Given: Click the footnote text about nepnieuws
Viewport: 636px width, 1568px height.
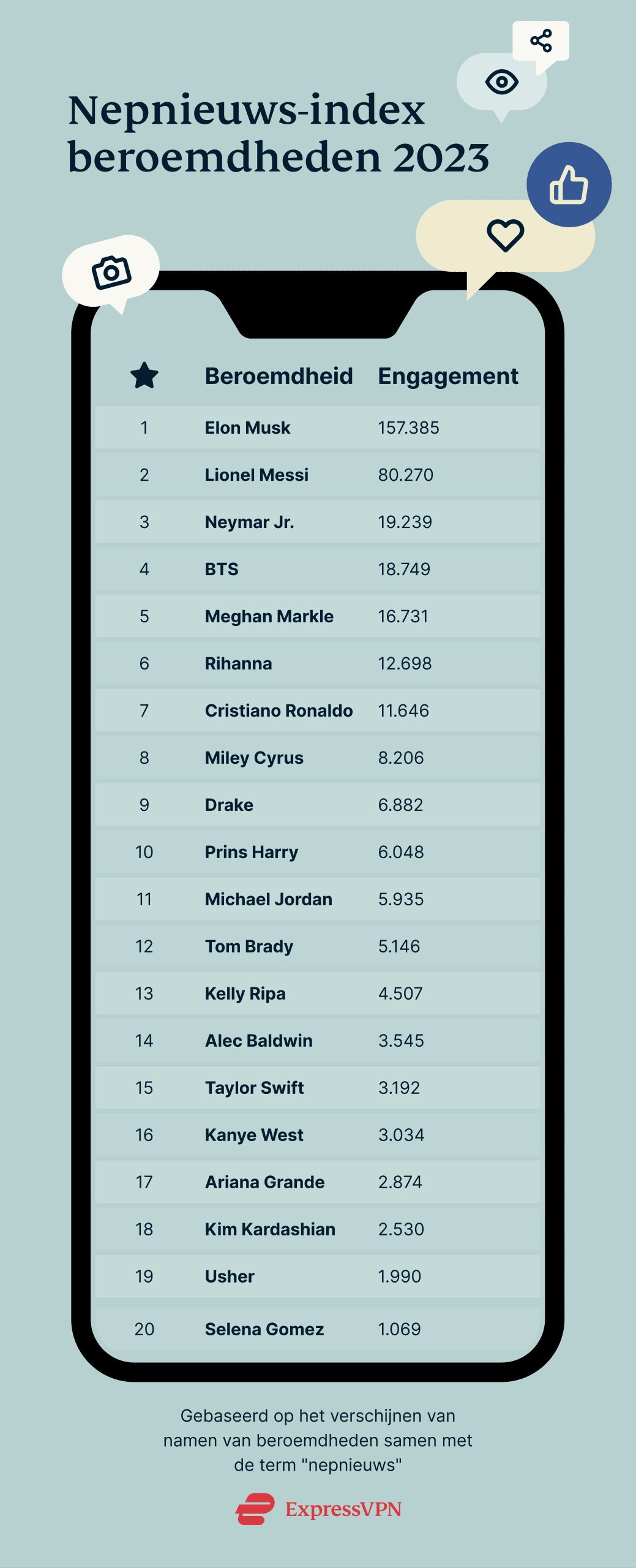Looking at the screenshot, I should click(x=318, y=1440).
